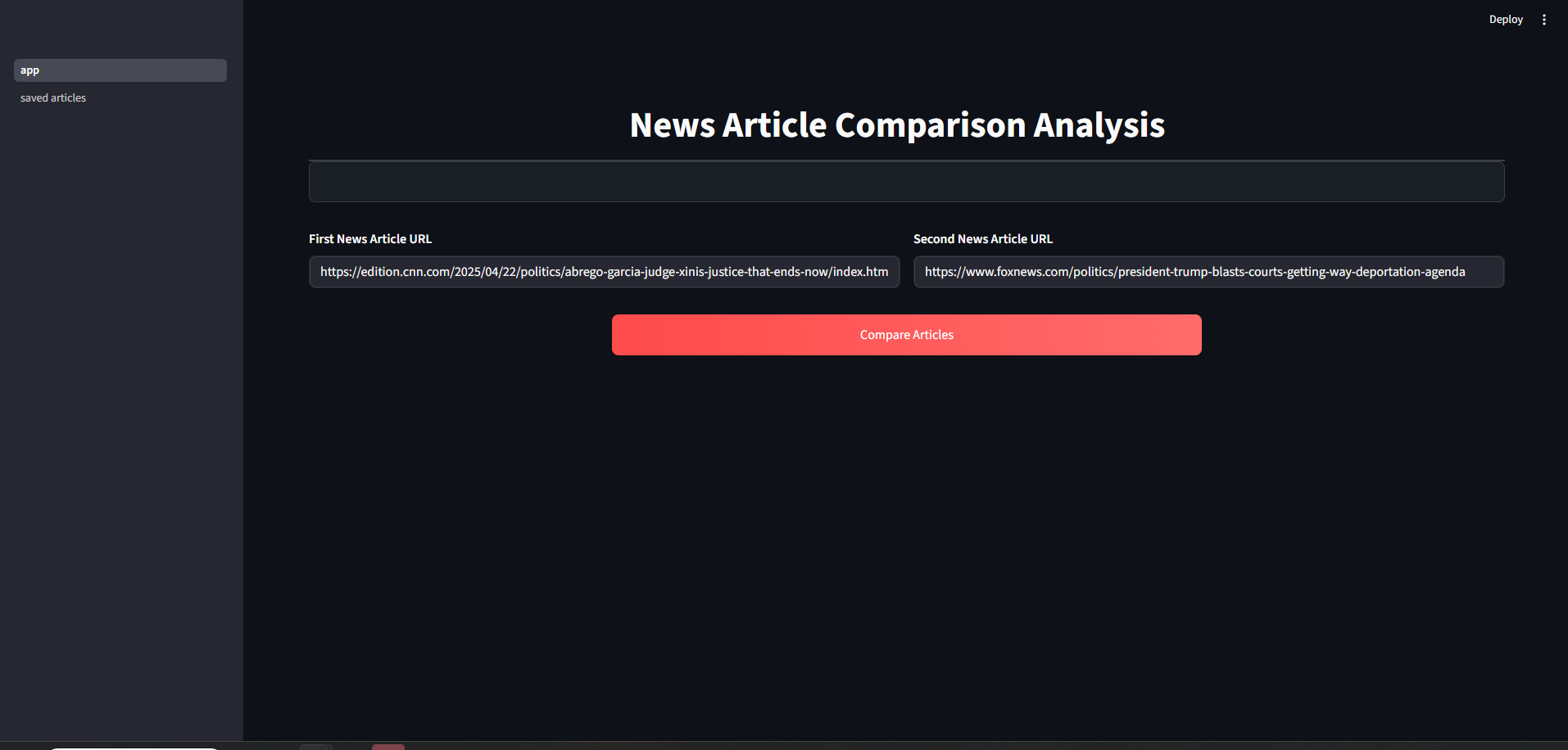This screenshot has width=1568, height=750.
Task: Open the three-dot main menu
Action: click(x=1543, y=20)
